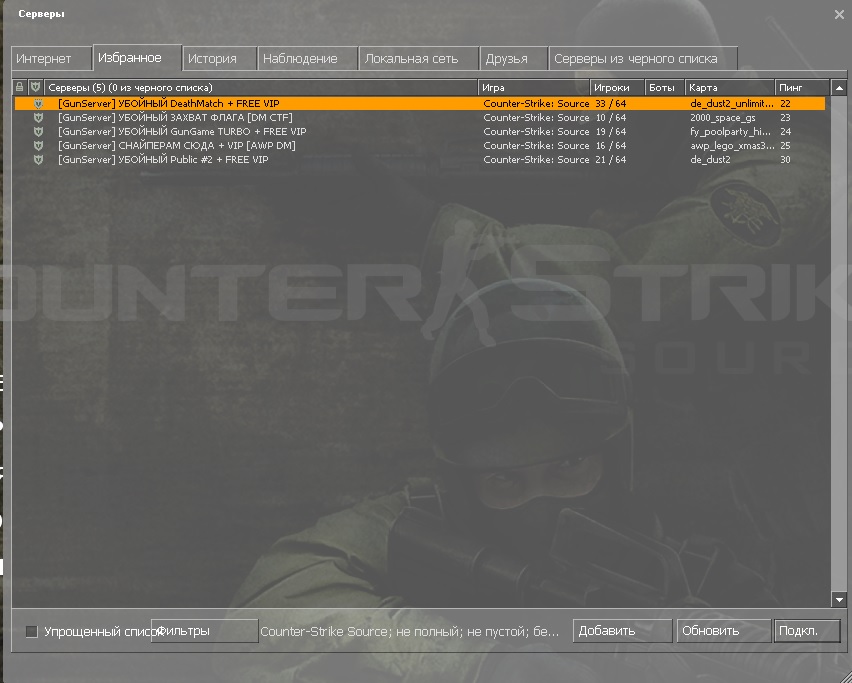Sort servers by Игроки column header

[x=616, y=88]
